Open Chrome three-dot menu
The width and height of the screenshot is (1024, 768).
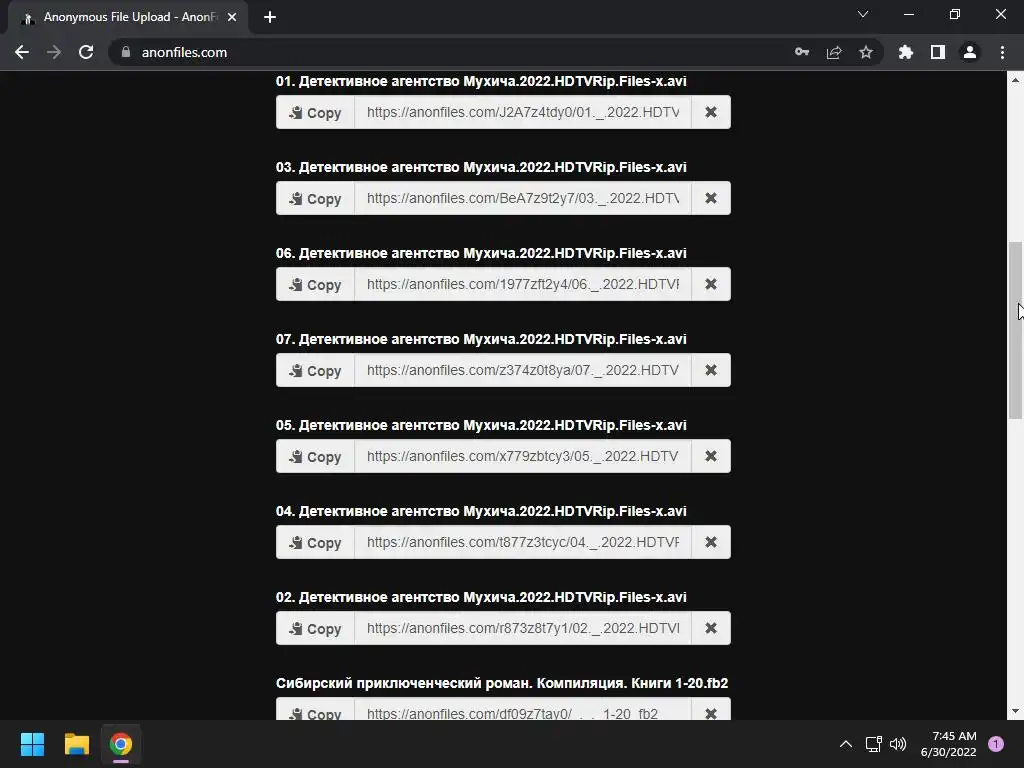coord(1002,52)
